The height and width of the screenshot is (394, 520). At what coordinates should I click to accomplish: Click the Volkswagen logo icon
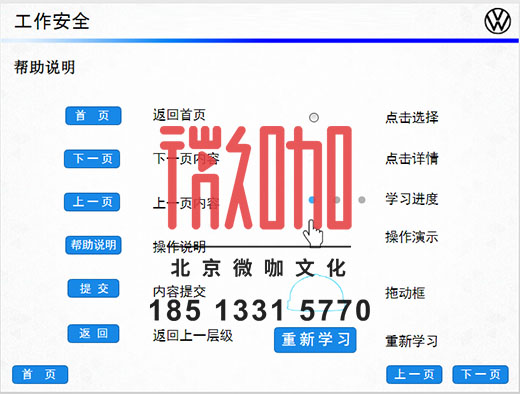click(x=497, y=21)
